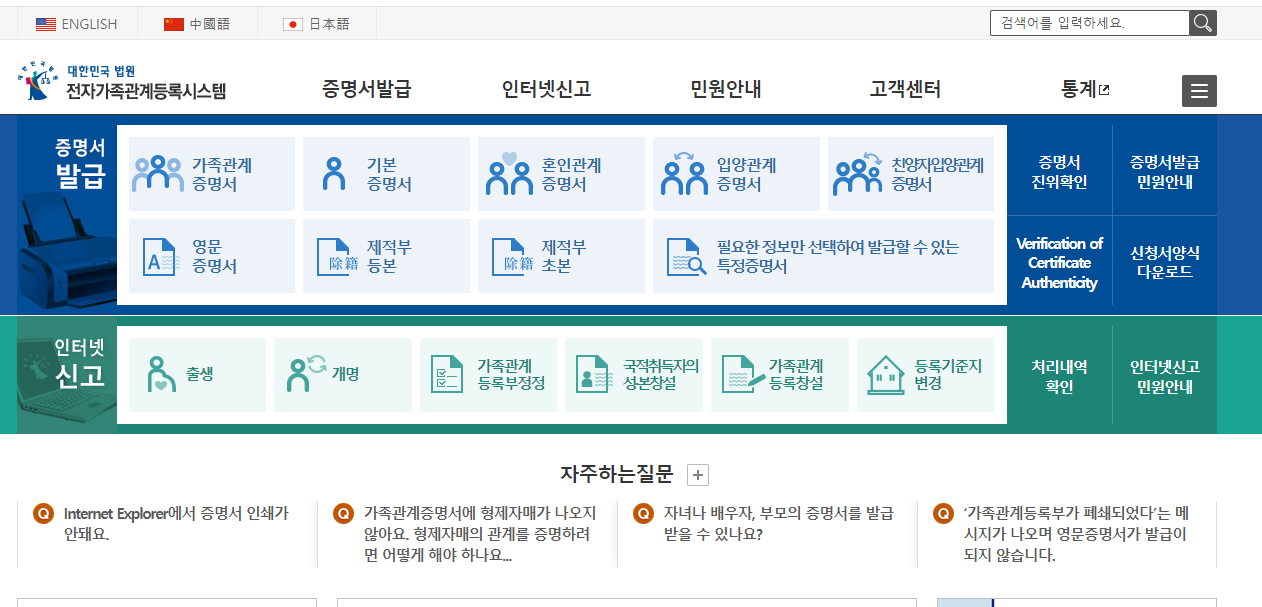
Task: Open the hamburger menu
Action: coord(1199,90)
